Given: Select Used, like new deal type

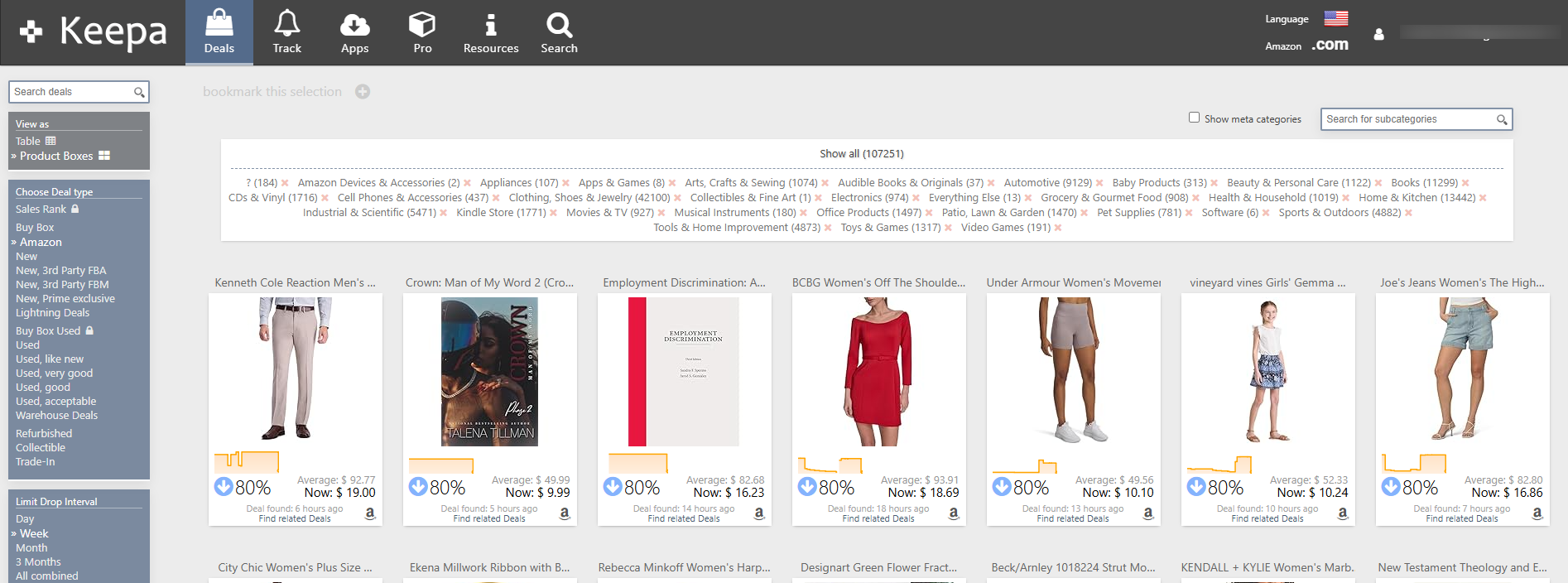Looking at the screenshot, I should [x=50, y=359].
